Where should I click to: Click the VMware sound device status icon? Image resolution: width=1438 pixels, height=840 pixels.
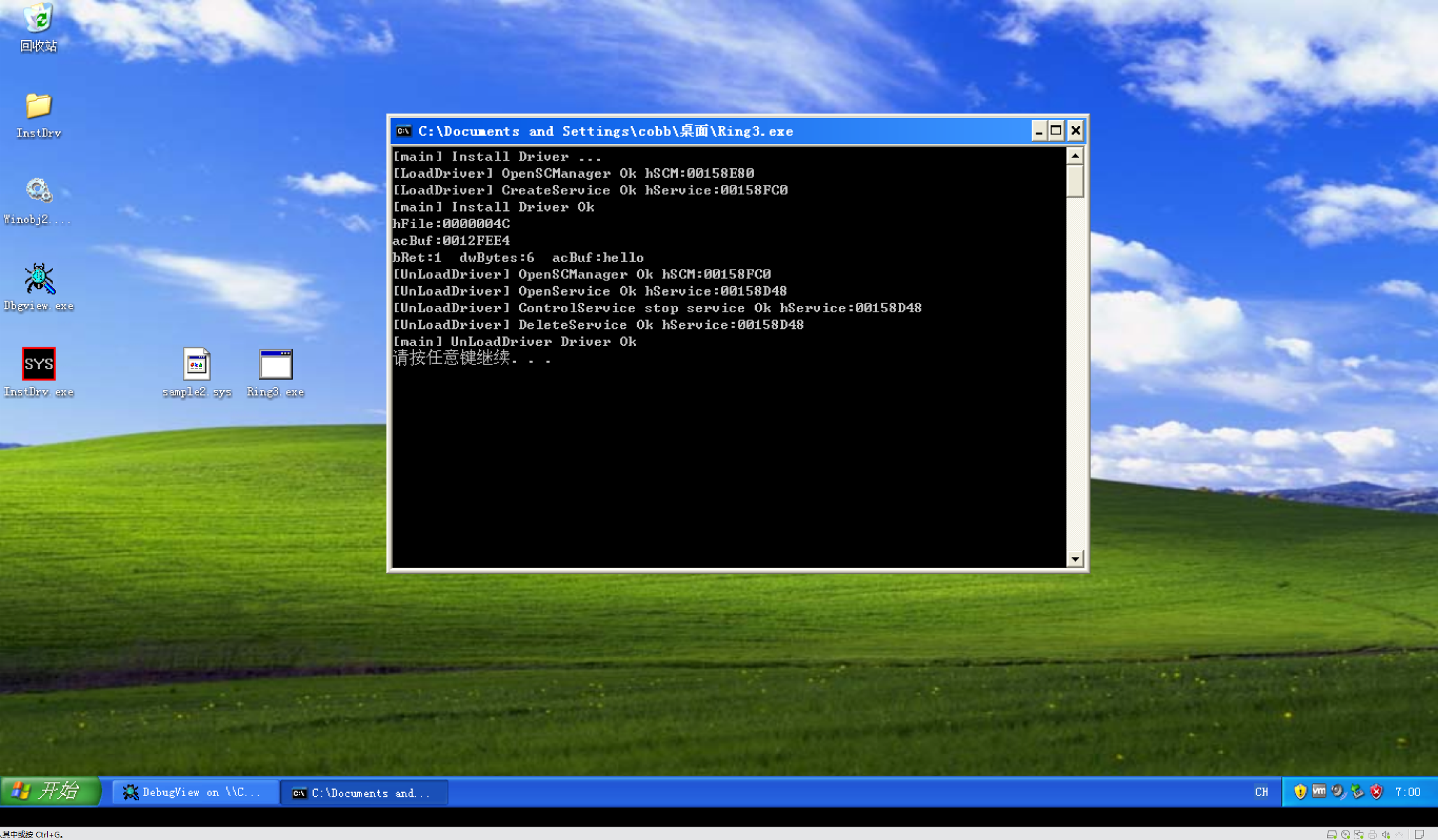(1386, 834)
